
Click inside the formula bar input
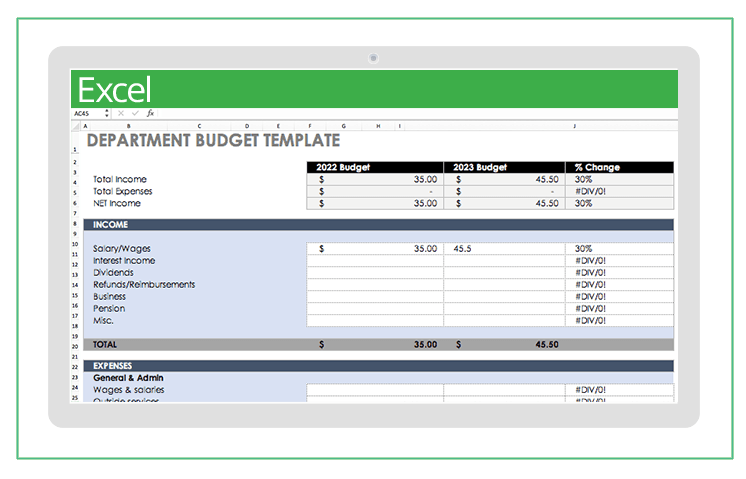(400, 114)
